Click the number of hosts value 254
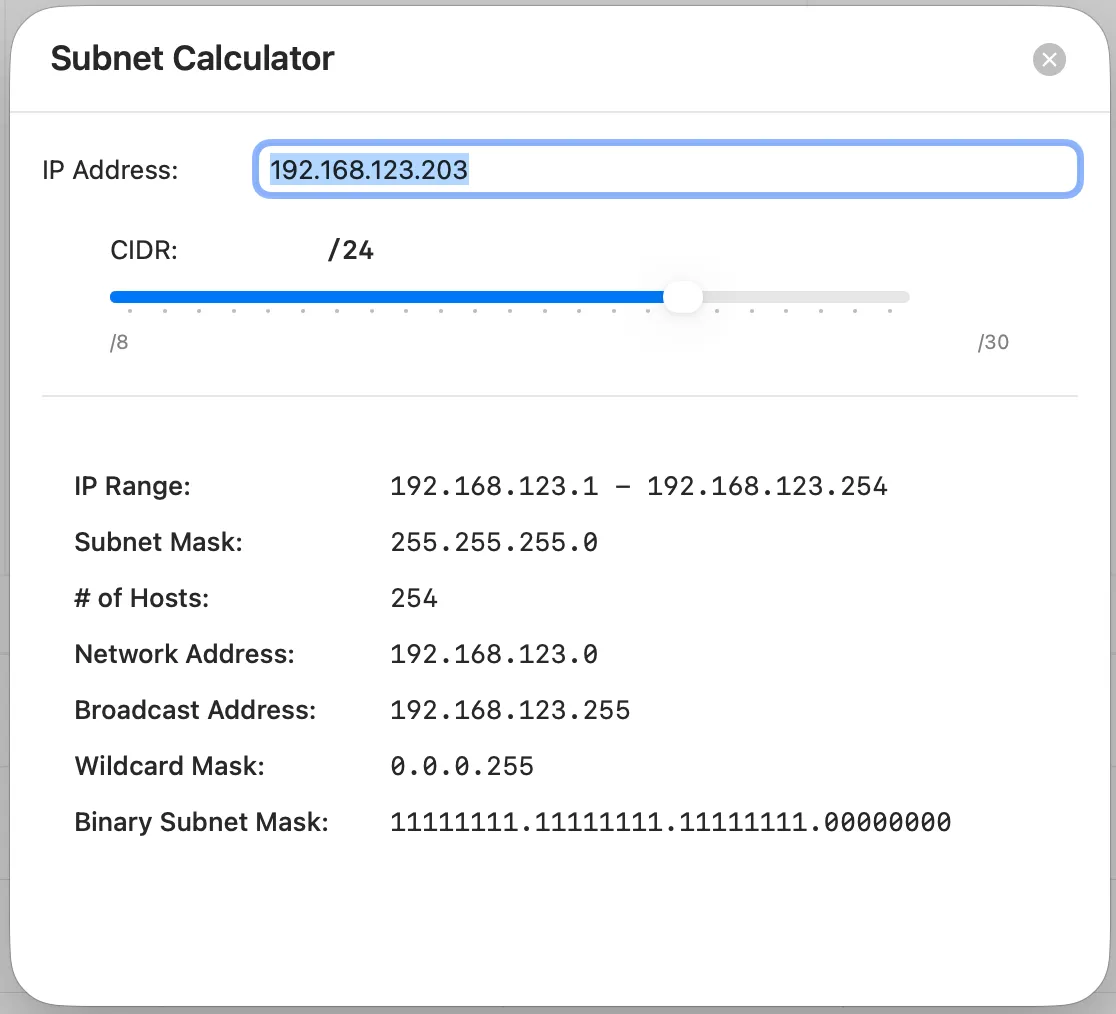Screen dimensions: 1116x1014 [414, 599]
